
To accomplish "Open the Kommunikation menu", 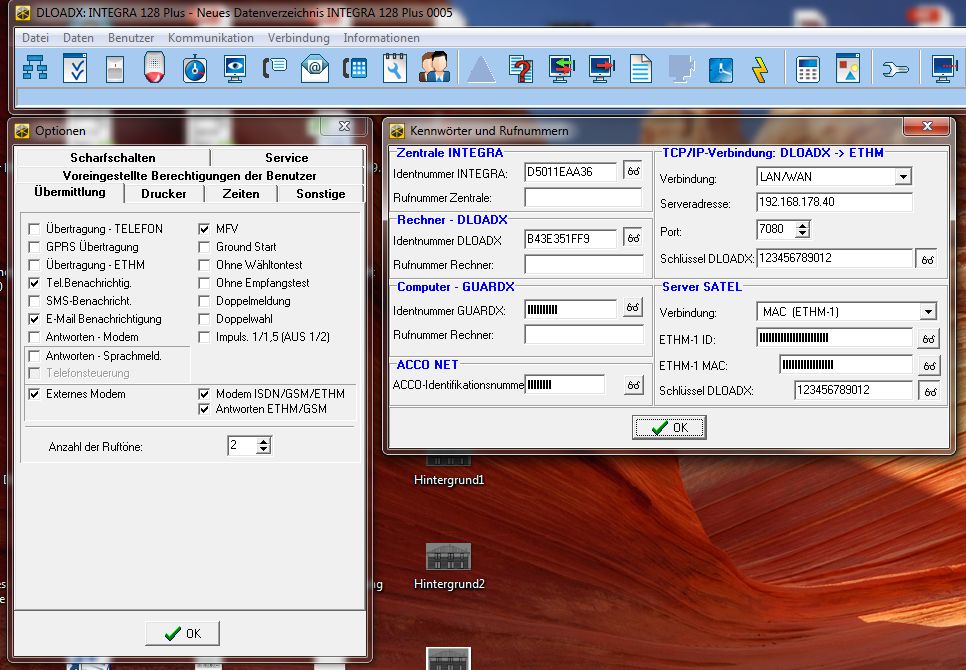I will [210, 38].
